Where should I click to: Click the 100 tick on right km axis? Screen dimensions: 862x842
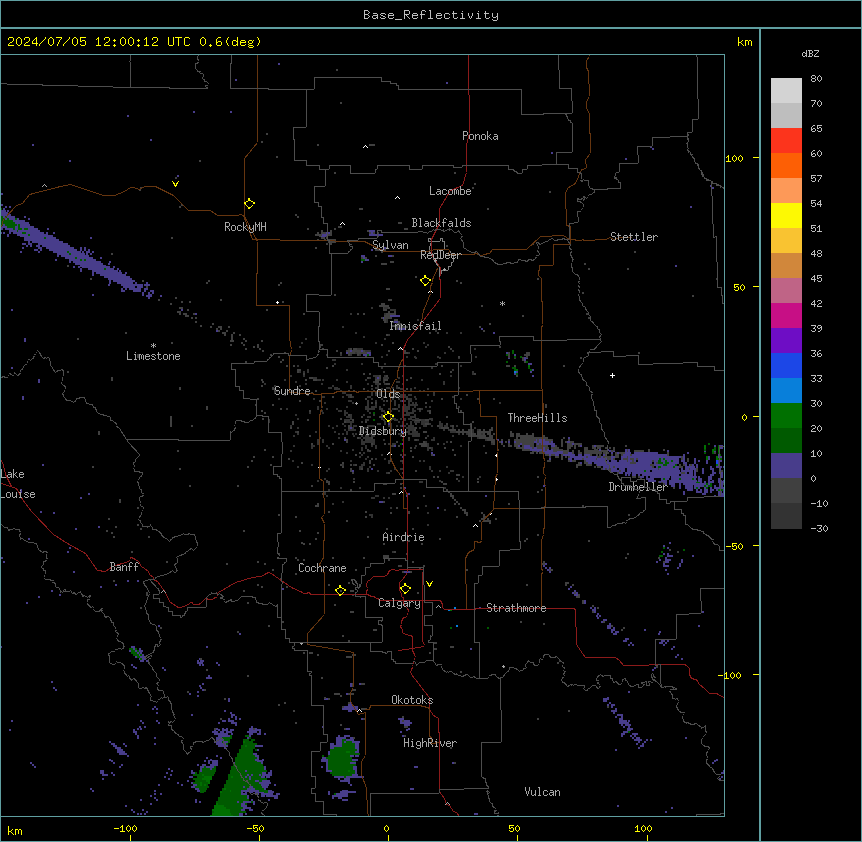[734, 158]
